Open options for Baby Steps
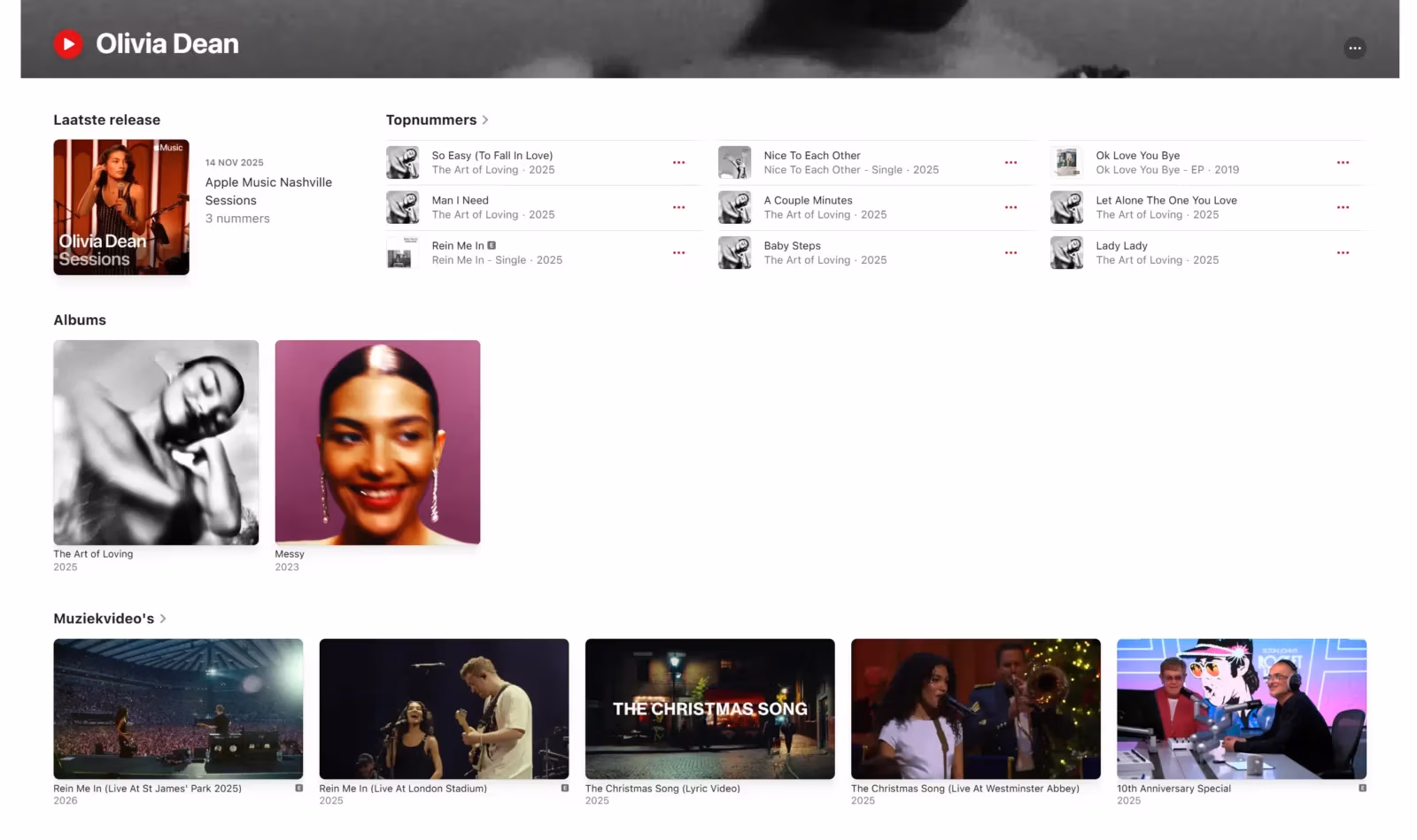Screen dimensions: 1417x840 1010,252
